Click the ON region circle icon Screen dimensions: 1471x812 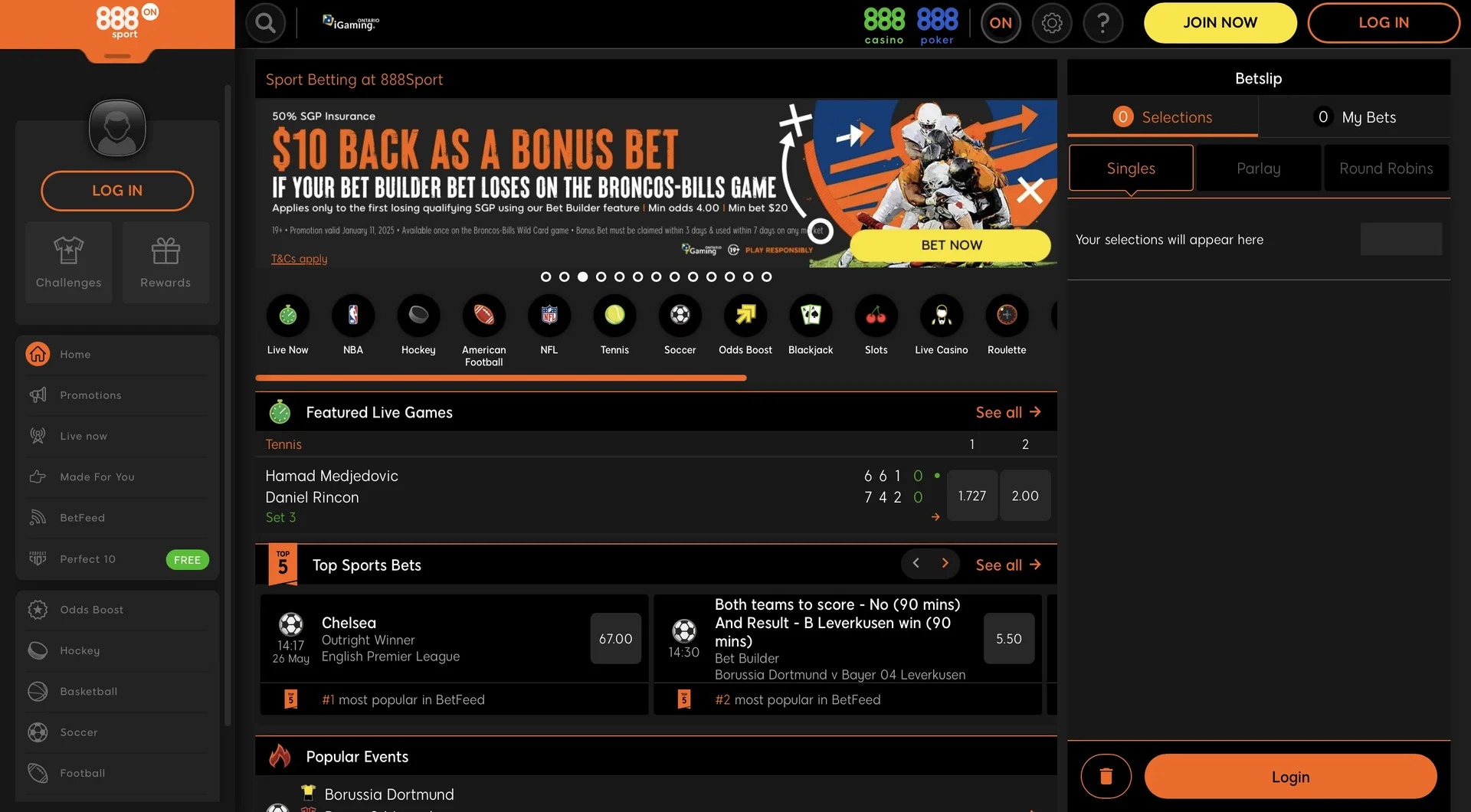tap(1001, 23)
